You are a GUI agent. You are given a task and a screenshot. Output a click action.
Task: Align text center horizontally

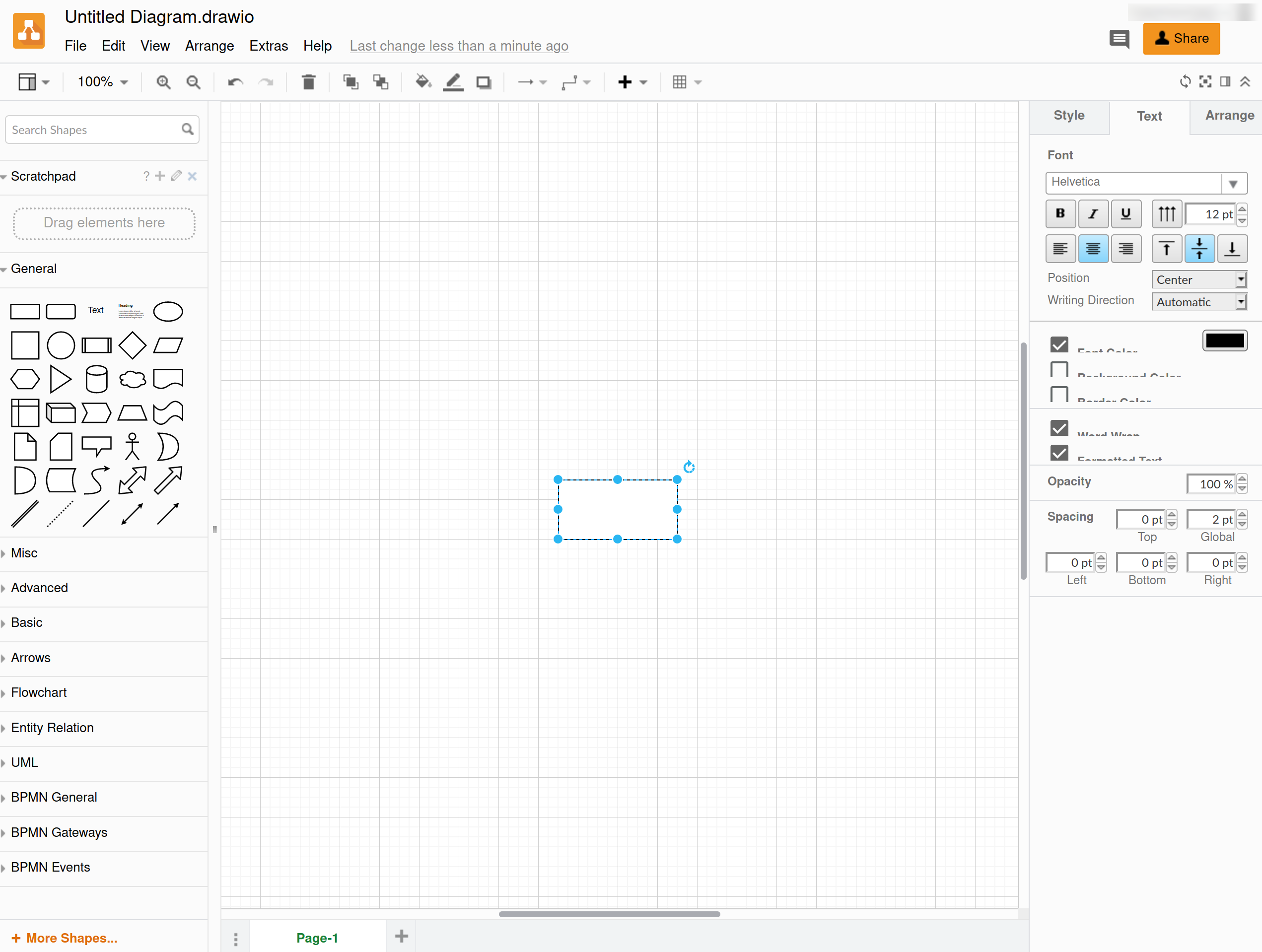[1093, 249]
